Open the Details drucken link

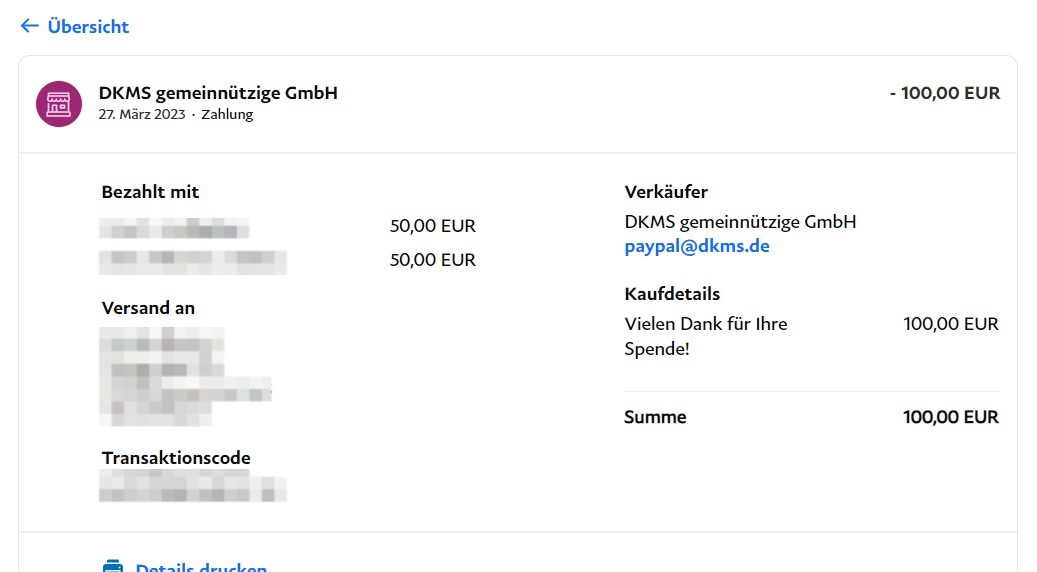click(x=201, y=566)
